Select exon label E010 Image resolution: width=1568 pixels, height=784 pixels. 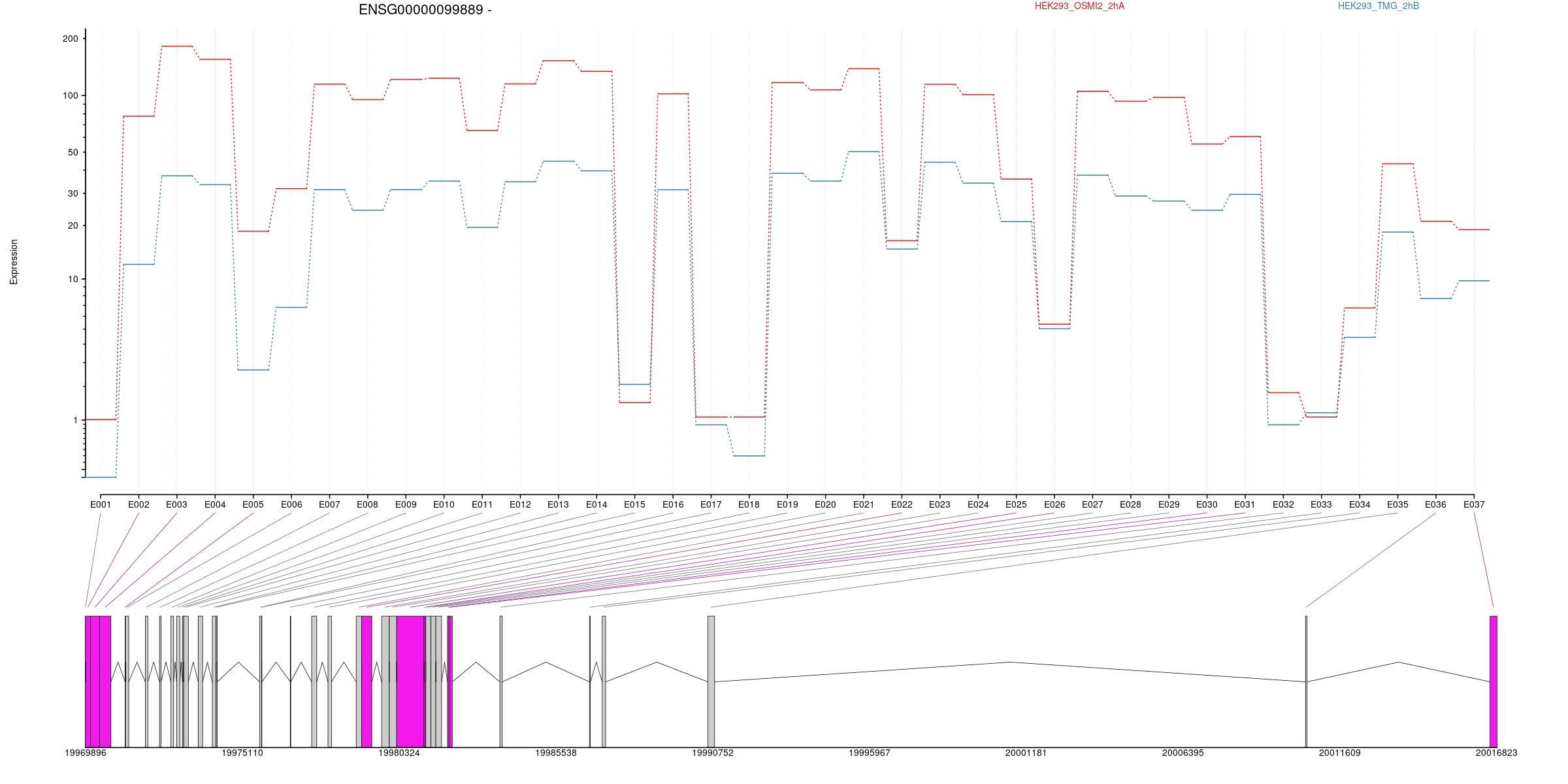pos(444,505)
